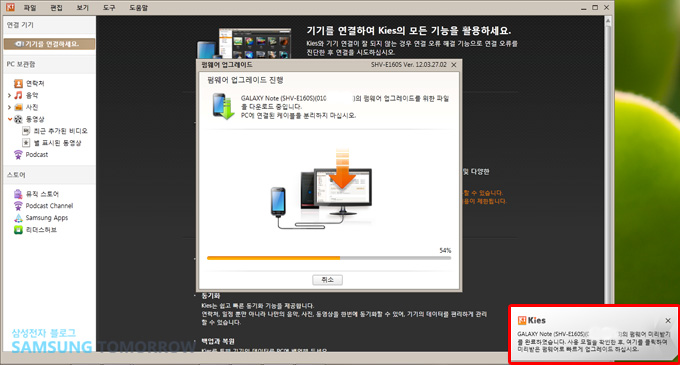
Task: Click the Podcast Channel icon
Action: coord(18,206)
